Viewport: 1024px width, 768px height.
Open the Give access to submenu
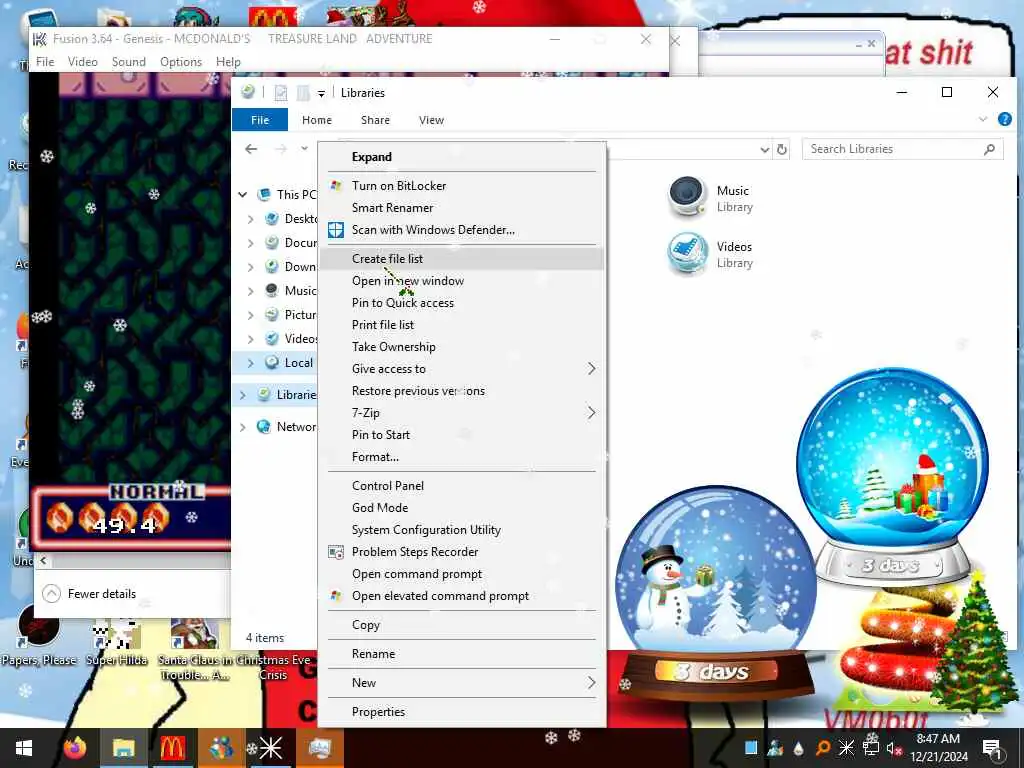click(462, 369)
